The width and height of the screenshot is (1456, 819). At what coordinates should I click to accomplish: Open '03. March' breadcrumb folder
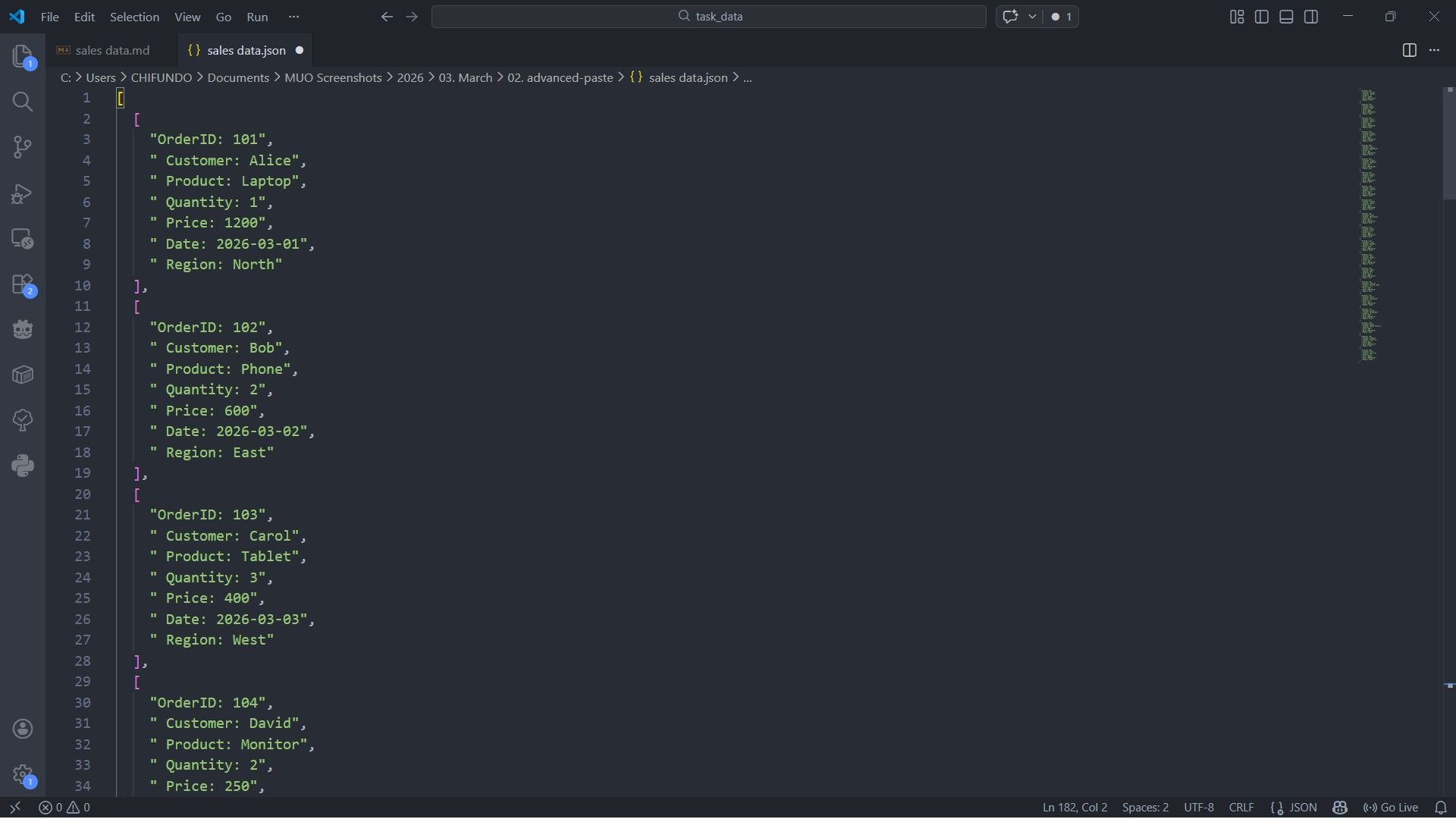466,77
